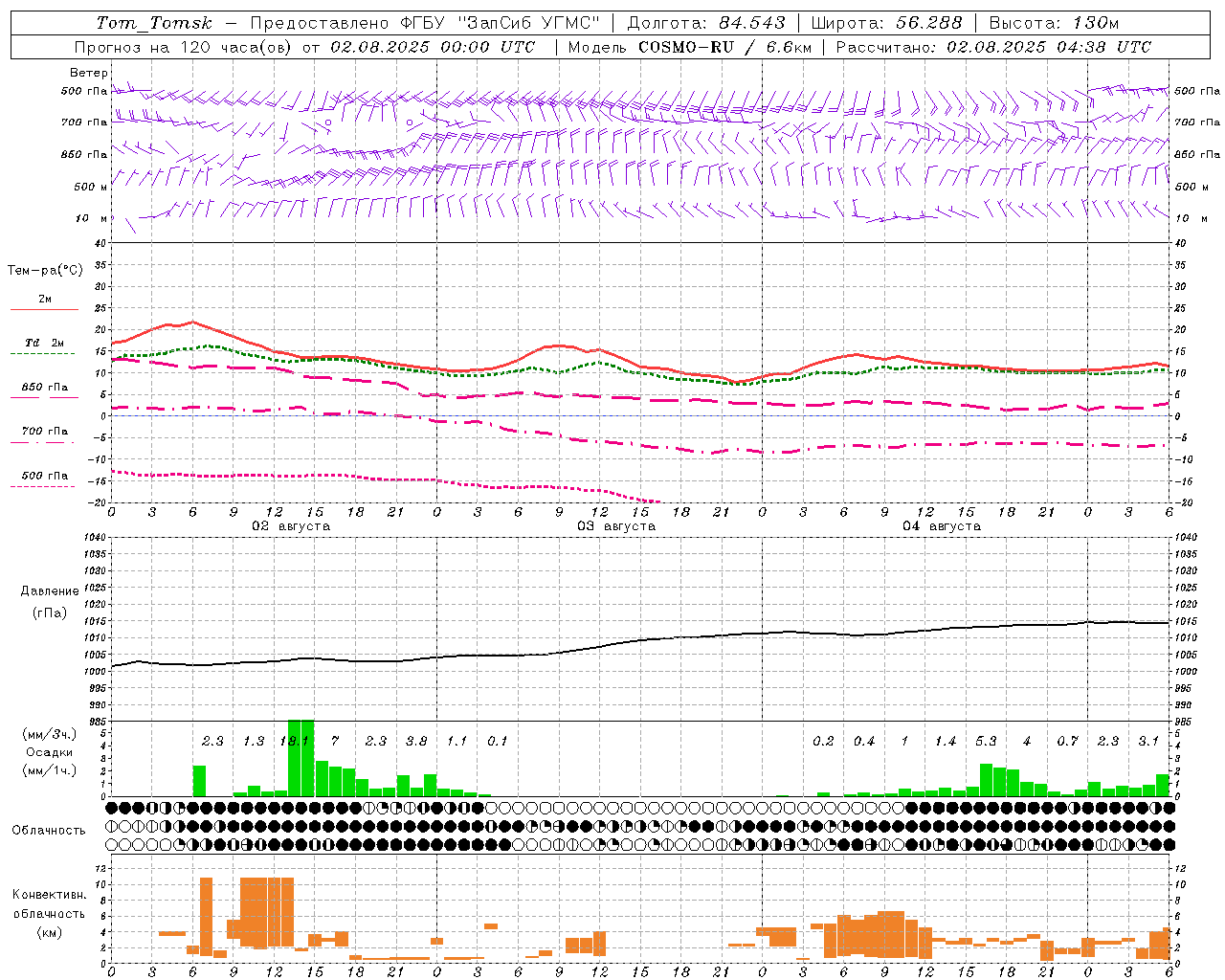Click the 0.2 precipitation value
The height and width of the screenshot is (980, 1225).
point(823,742)
